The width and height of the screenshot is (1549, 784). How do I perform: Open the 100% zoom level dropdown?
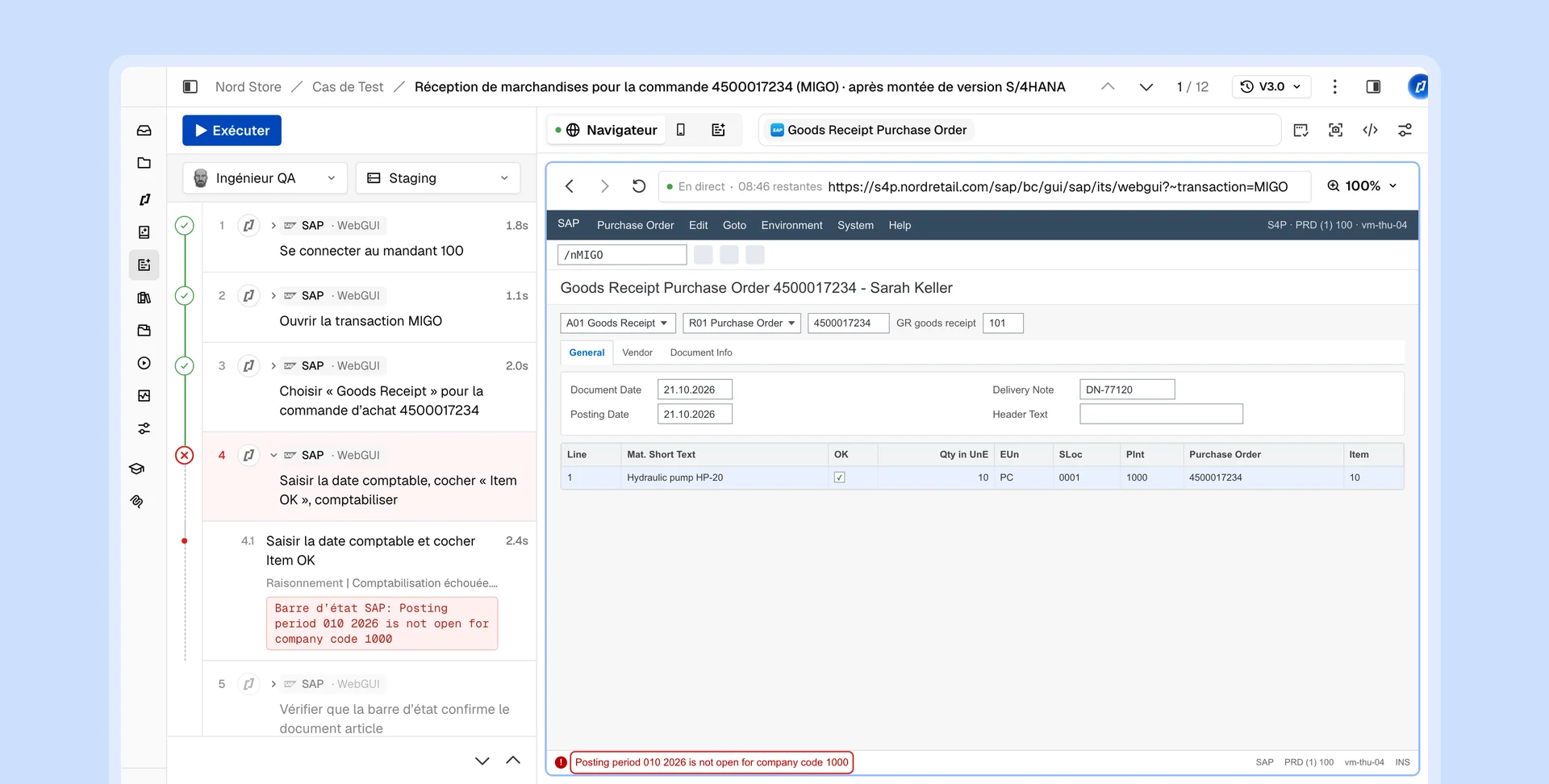click(x=1362, y=186)
